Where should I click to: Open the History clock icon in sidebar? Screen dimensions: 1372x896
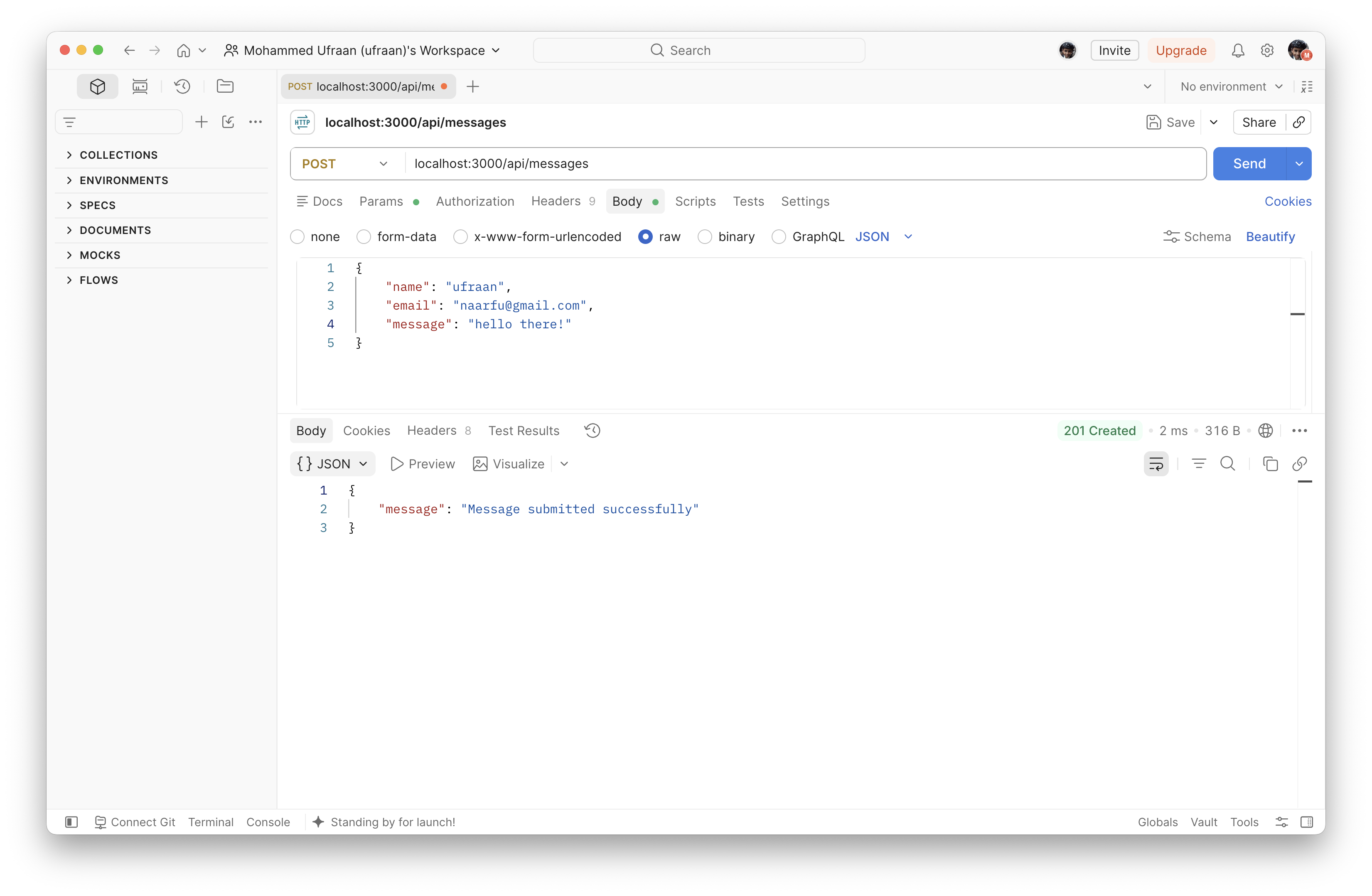182,86
